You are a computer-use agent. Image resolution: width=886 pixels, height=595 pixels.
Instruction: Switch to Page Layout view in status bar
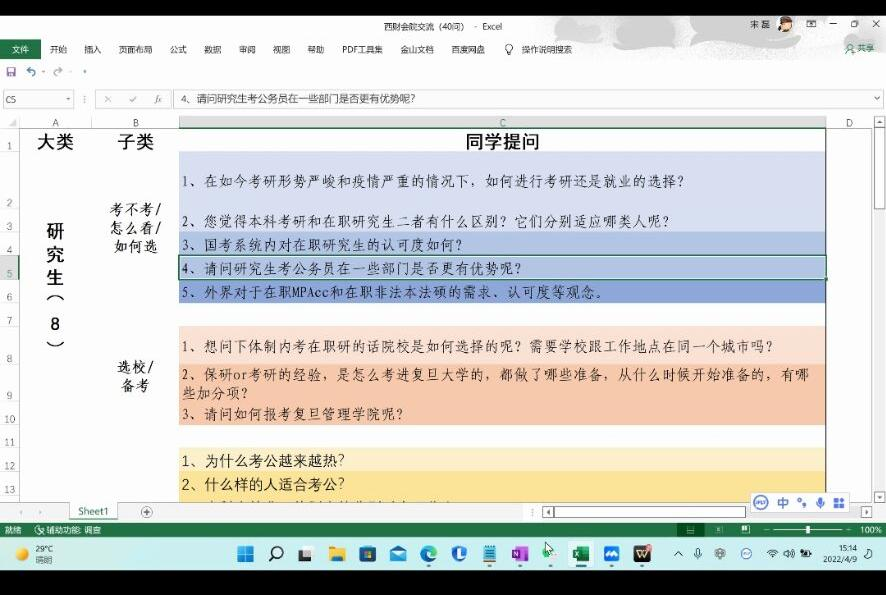pos(717,530)
